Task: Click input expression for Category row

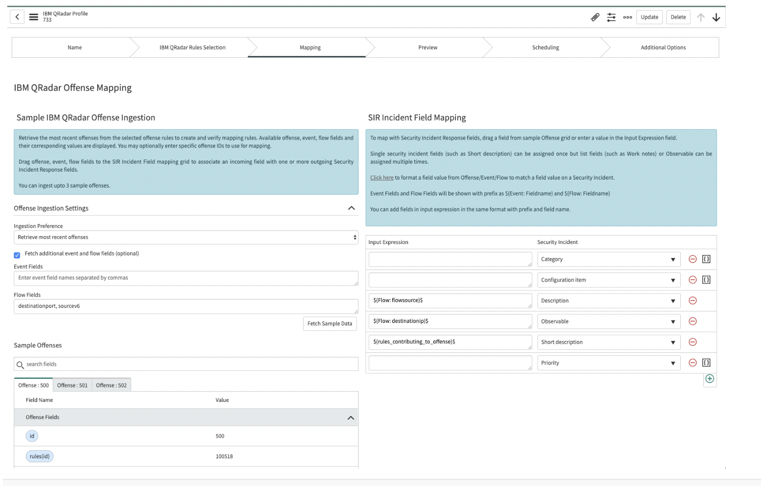Action: 450,259
